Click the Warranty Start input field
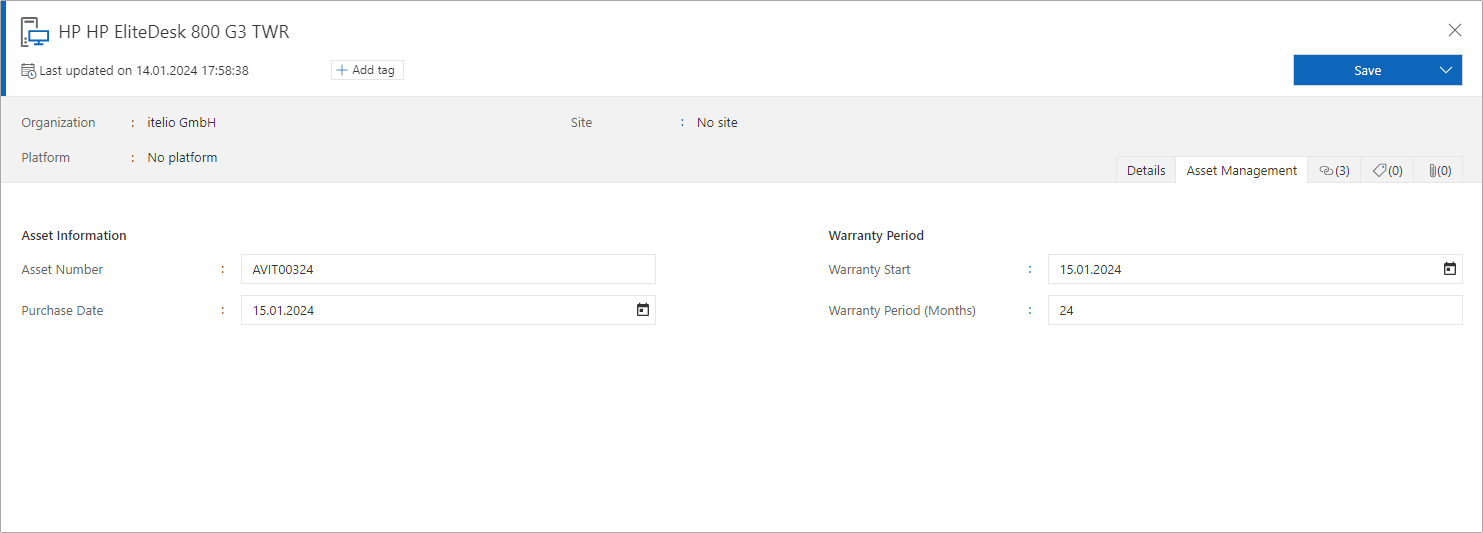The width and height of the screenshot is (1483, 533). 1255,269
